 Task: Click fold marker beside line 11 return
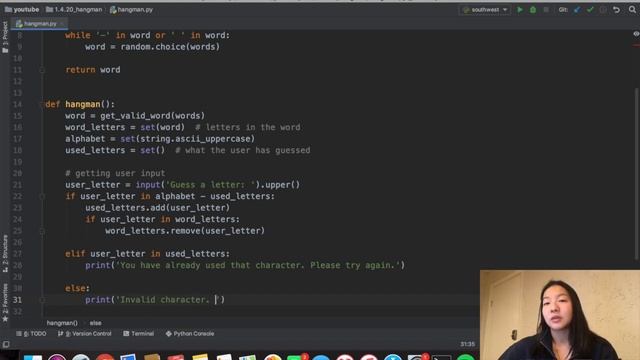[42, 70]
